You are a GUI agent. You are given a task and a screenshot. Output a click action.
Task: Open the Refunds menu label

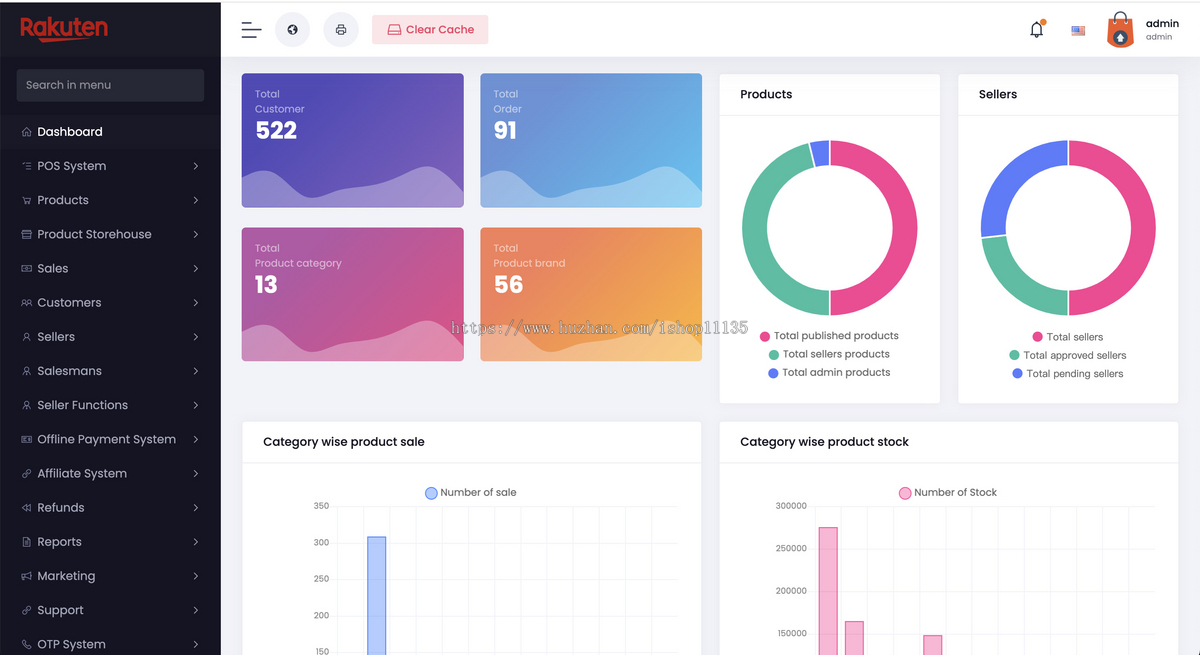(x=61, y=508)
